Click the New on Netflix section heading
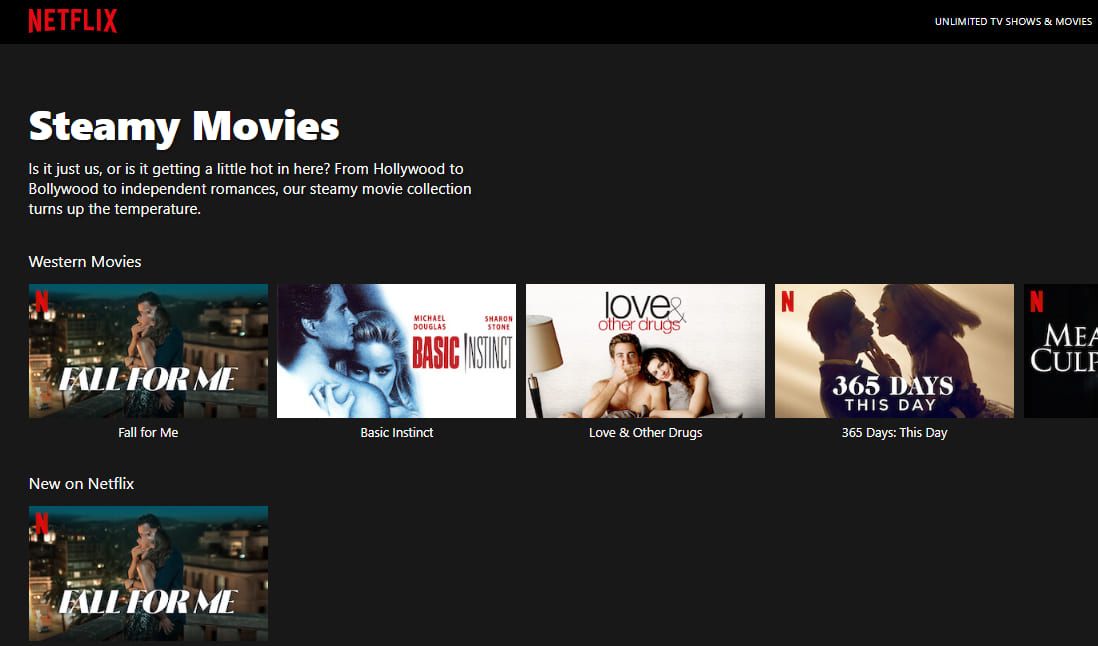The width and height of the screenshot is (1098, 646). pyautogui.click(x=81, y=483)
